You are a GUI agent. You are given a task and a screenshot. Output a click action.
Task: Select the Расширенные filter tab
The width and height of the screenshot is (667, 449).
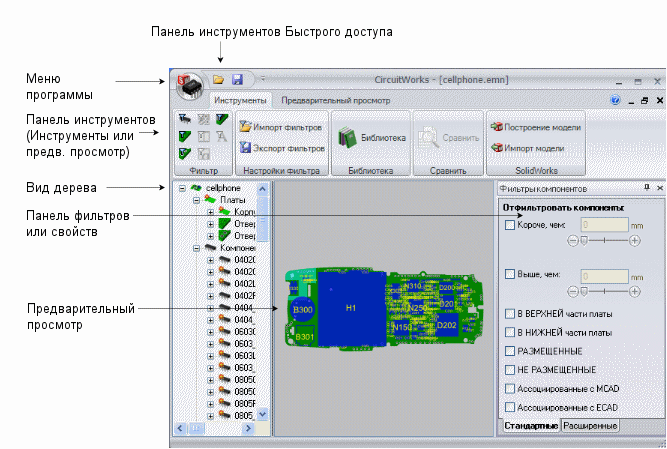tap(590, 426)
